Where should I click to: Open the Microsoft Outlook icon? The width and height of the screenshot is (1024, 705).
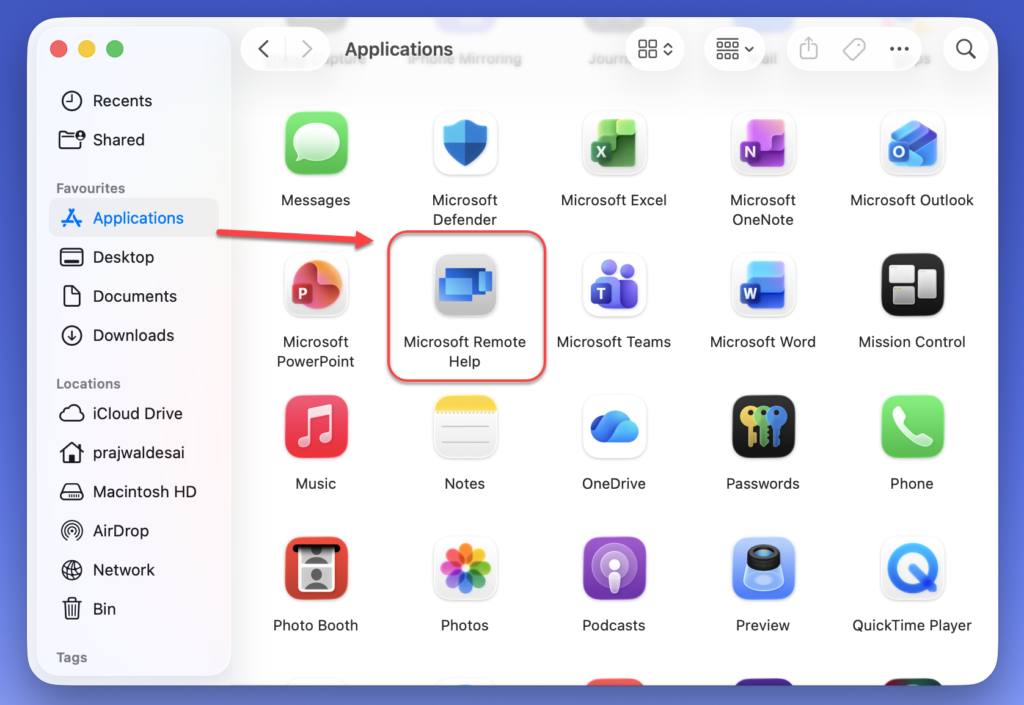click(x=912, y=143)
